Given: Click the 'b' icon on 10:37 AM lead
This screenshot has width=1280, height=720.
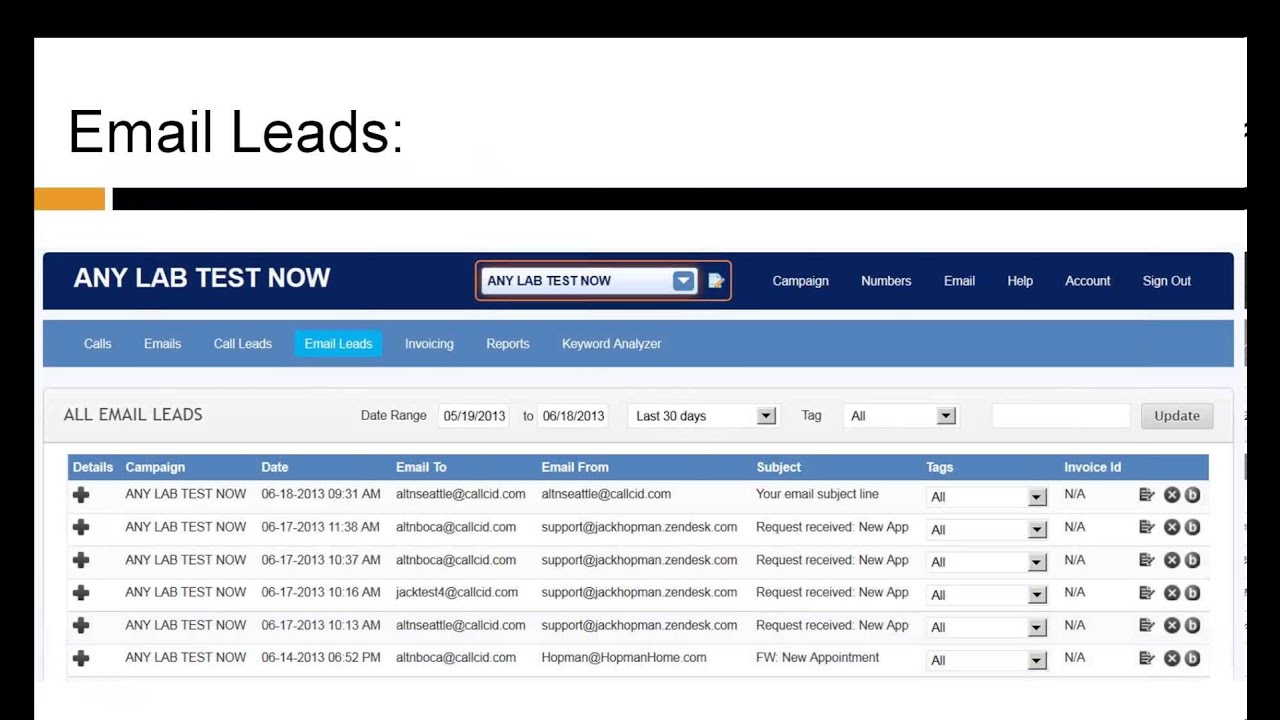Looking at the screenshot, I should pyautogui.click(x=1192, y=560).
